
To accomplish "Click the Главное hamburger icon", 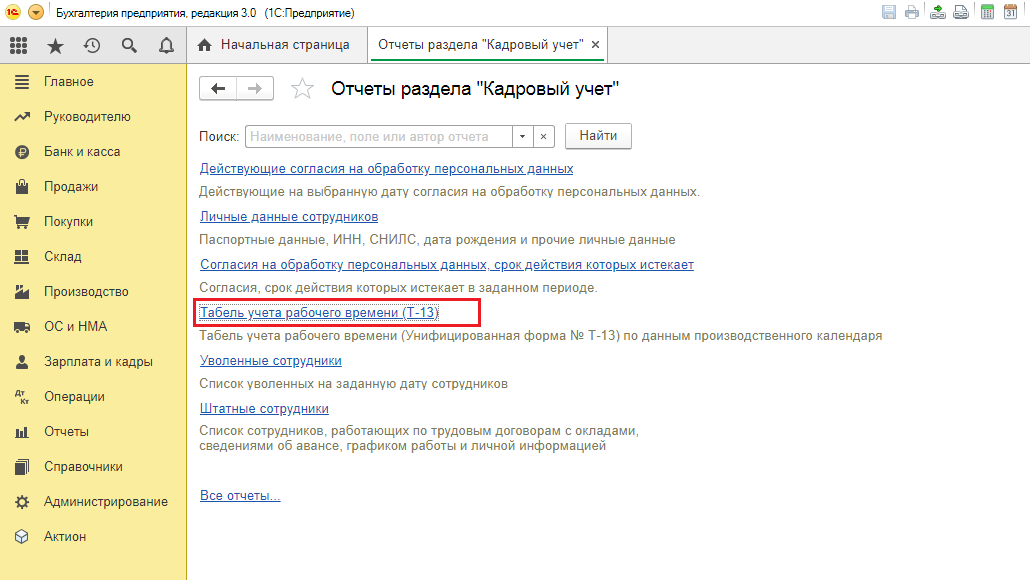I will [22, 81].
